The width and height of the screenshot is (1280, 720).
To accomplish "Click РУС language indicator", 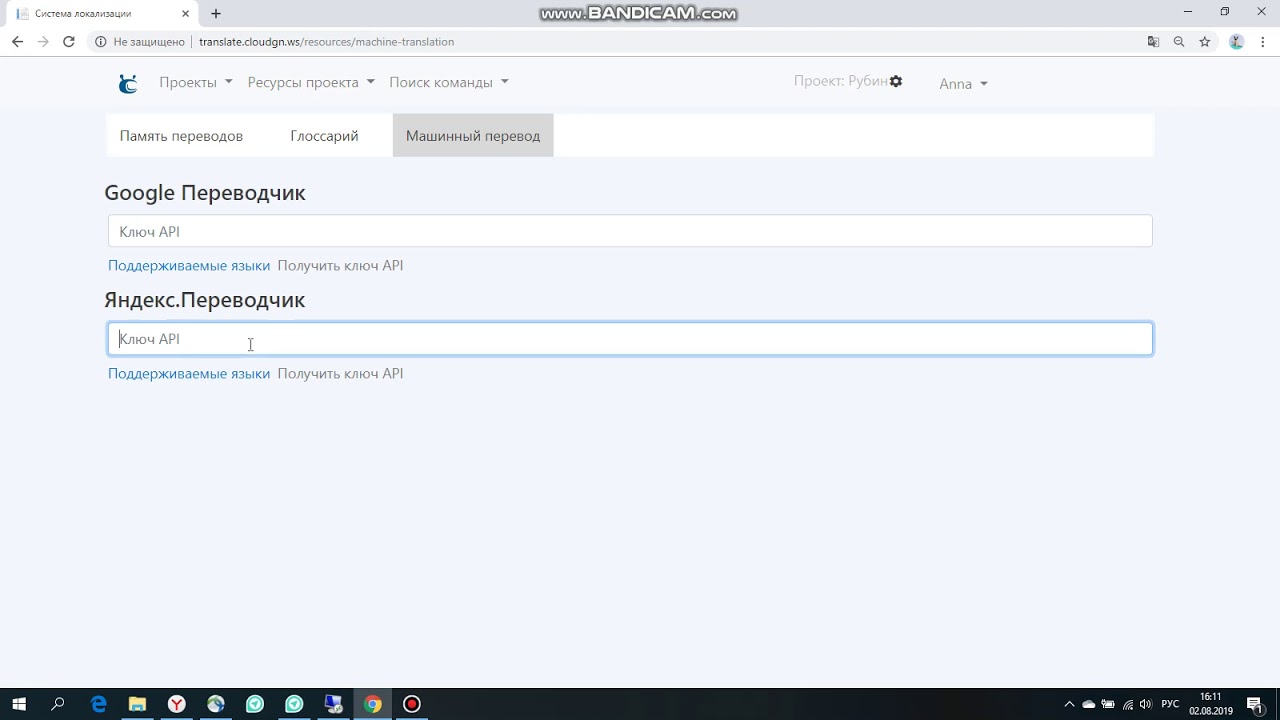I will pyautogui.click(x=1170, y=704).
